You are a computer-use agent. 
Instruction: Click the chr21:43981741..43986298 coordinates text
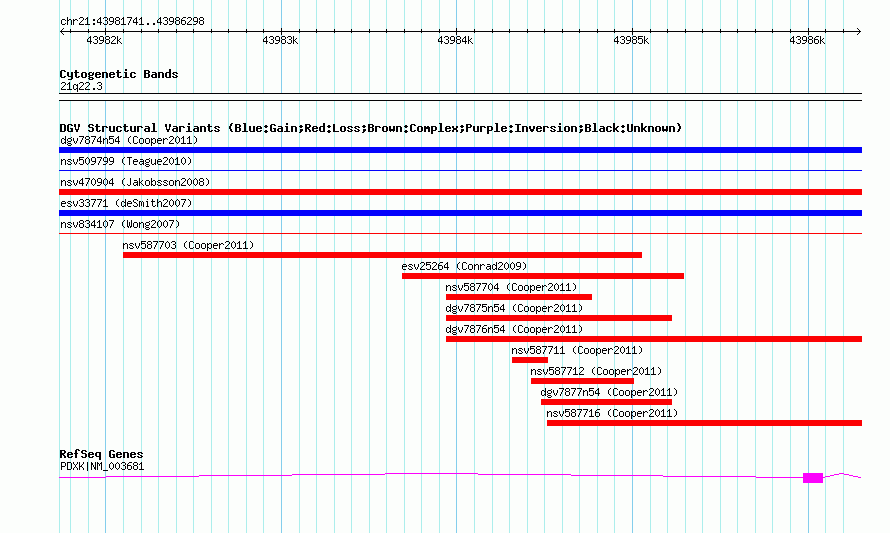coord(132,21)
